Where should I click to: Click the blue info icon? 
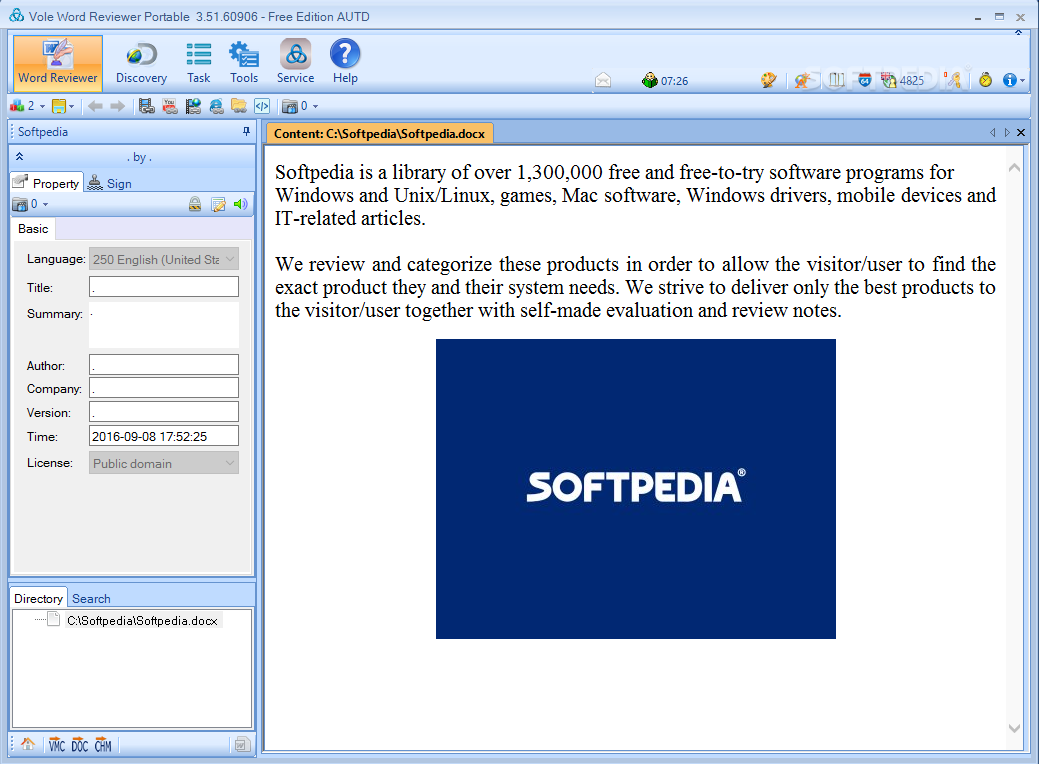tap(1009, 80)
